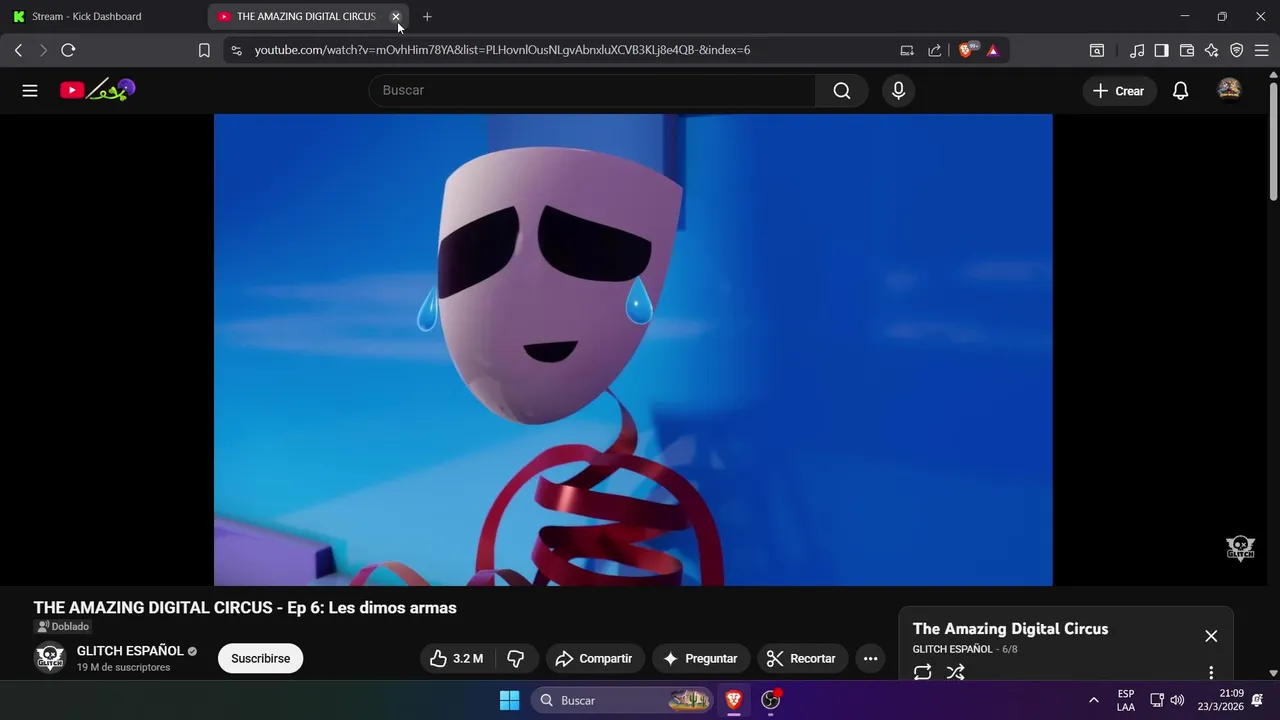The width and height of the screenshot is (1280, 720).
Task: Toggle playlist shuffle icon
Action: (955, 672)
